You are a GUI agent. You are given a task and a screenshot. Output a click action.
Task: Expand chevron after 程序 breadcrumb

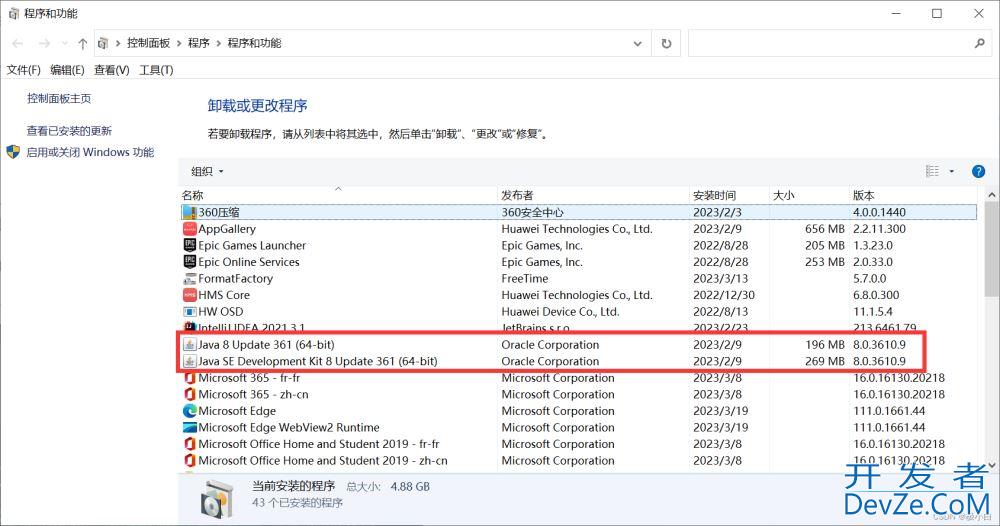(219, 43)
